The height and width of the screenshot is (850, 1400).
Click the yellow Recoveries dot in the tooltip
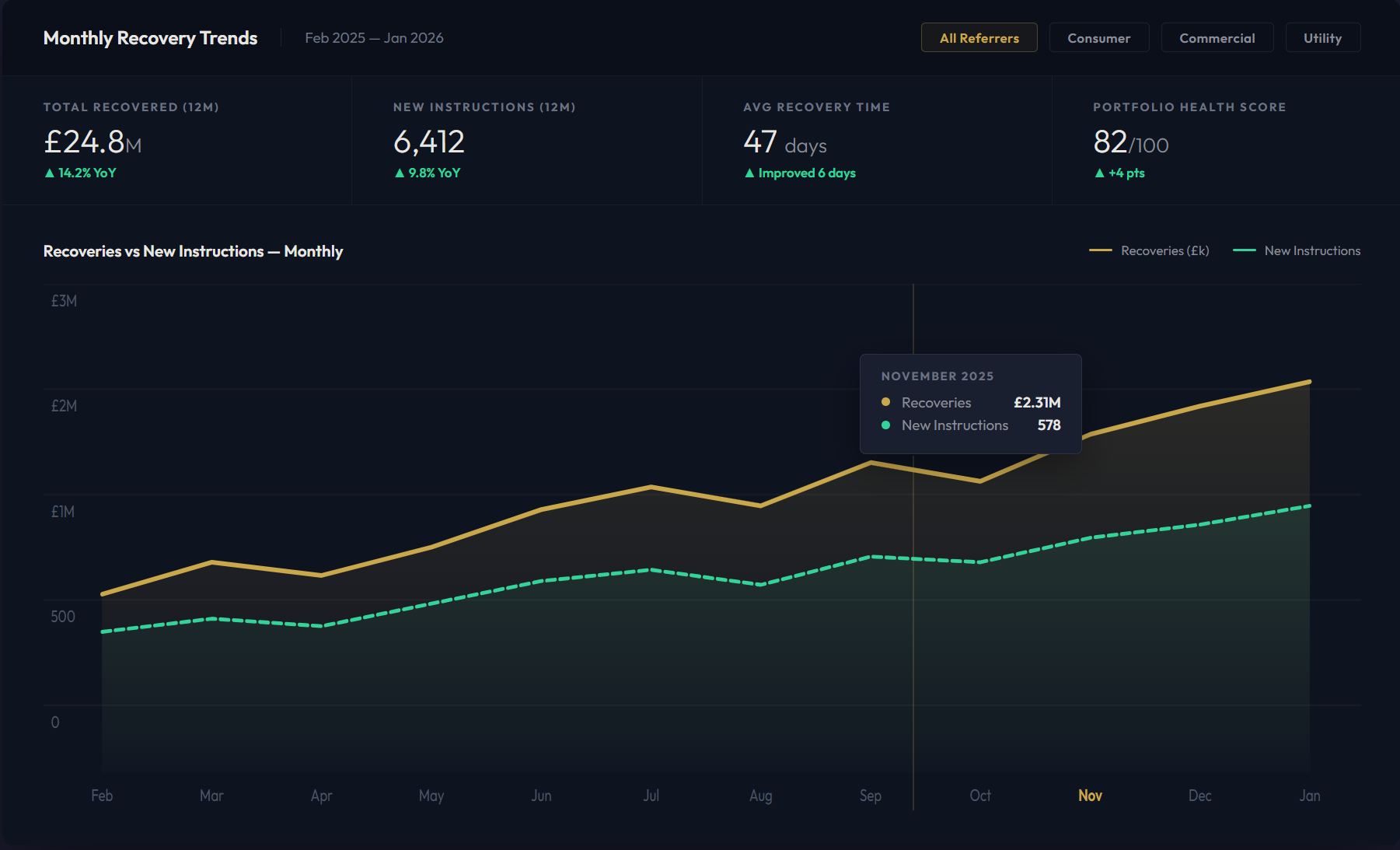(885, 403)
